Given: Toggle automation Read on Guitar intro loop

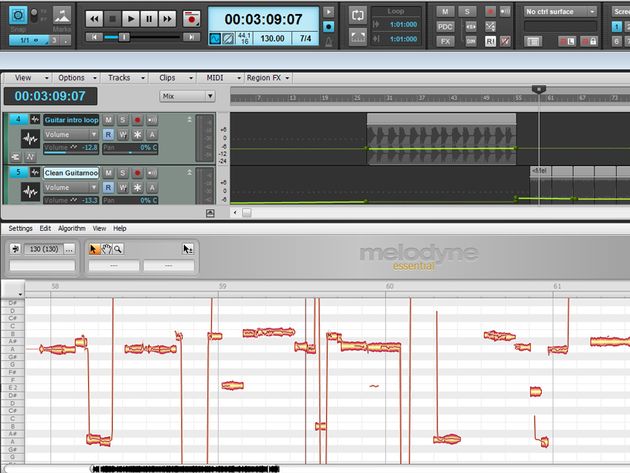Looking at the screenshot, I should click(108, 134).
